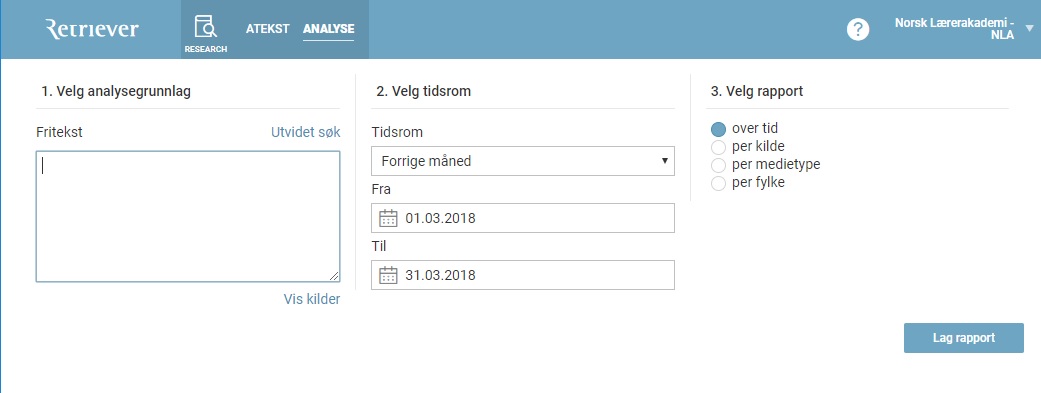Select the 'over tid' report option

[718, 129]
